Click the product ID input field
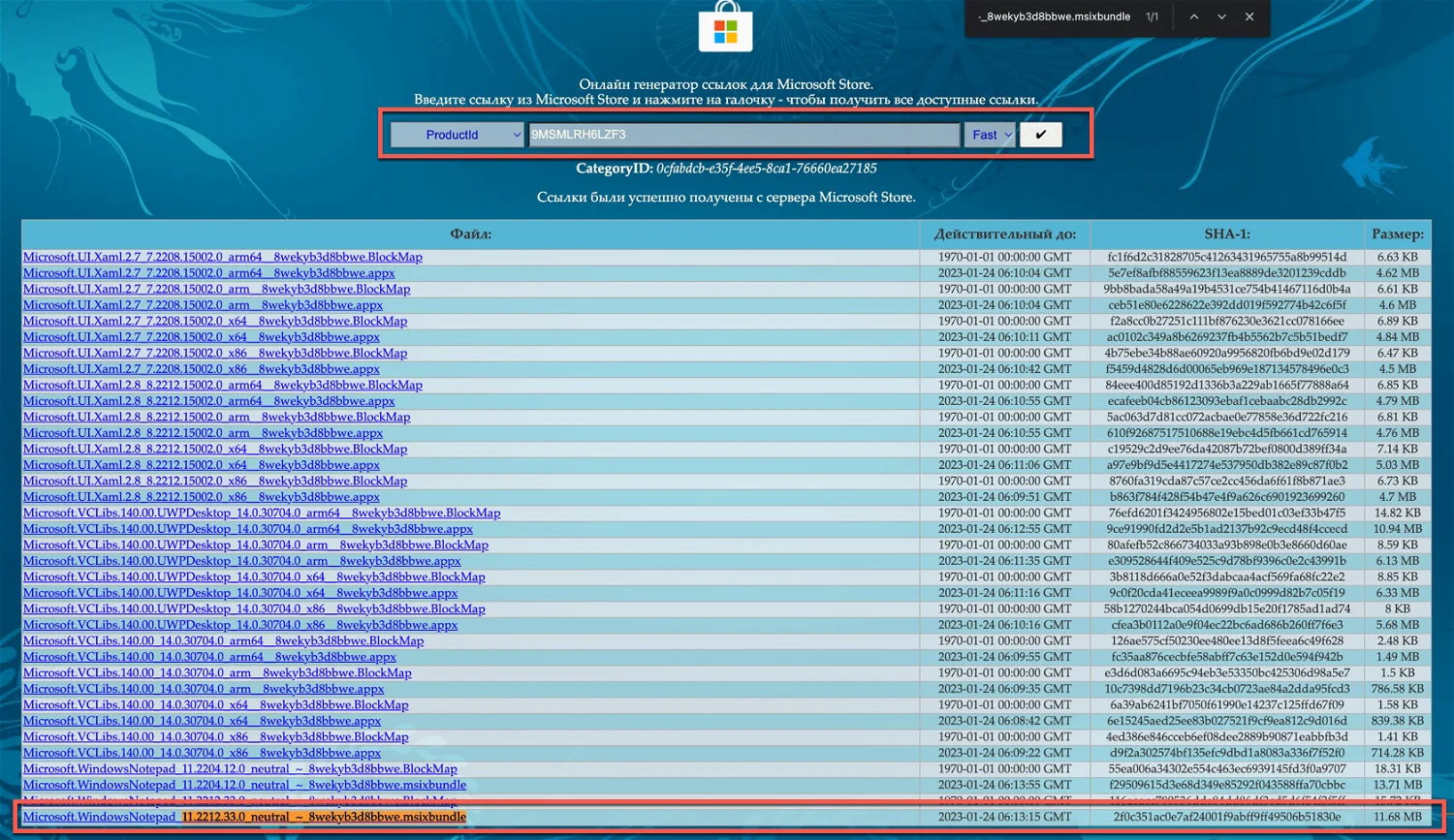Viewport: 1454px width, 840px height. [743, 135]
